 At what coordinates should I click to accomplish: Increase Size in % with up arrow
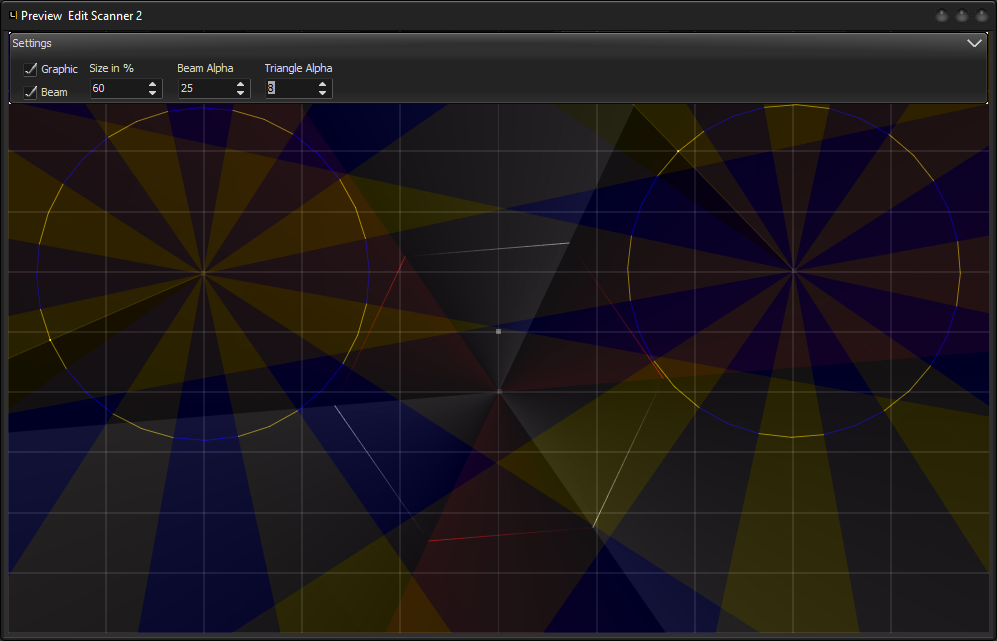pyautogui.click(x=152, y=84)
